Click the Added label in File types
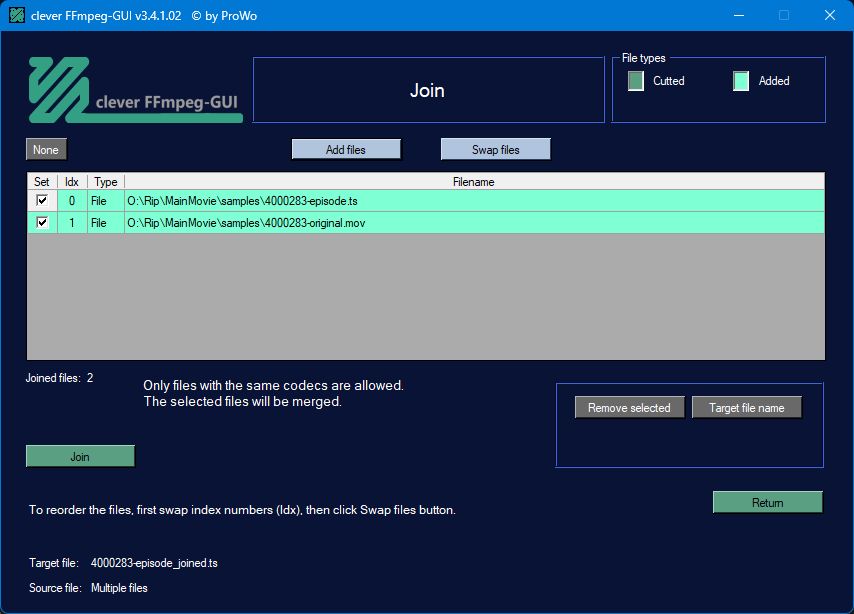 point(774,81)
